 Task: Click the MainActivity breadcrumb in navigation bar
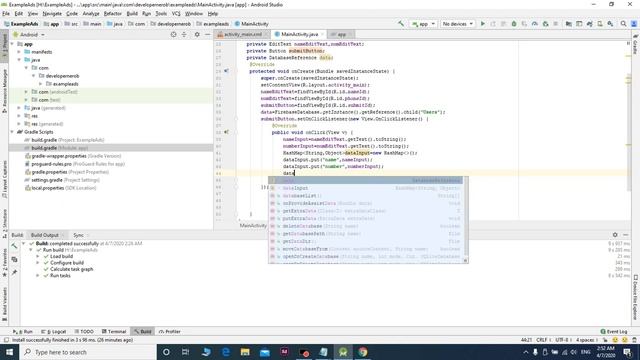(x=251, y=24)
